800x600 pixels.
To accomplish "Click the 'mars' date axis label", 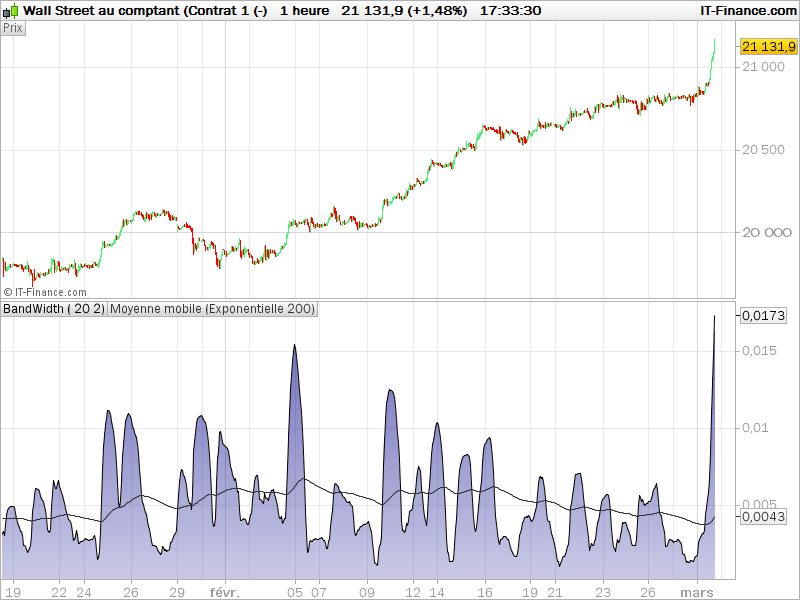I will [x=697, y=592].
